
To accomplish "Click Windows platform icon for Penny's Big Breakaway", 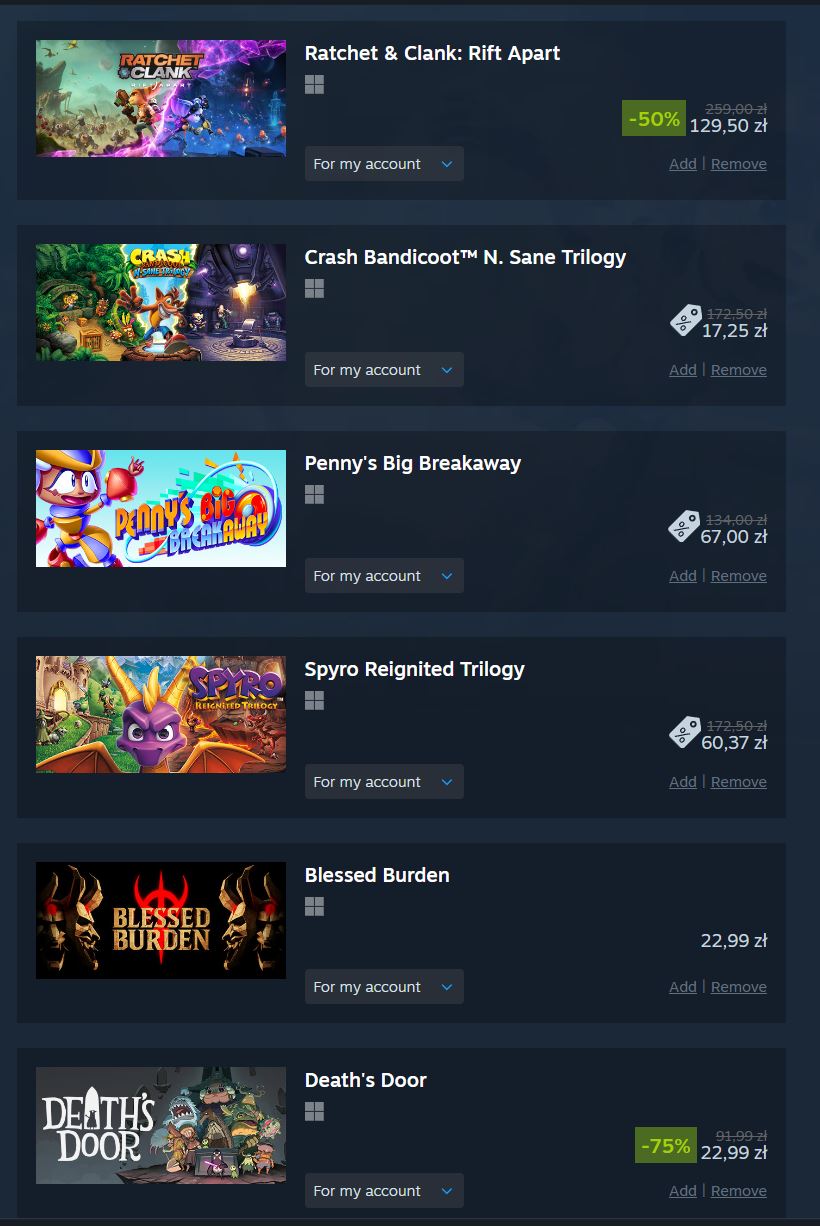I will [314, 495].
